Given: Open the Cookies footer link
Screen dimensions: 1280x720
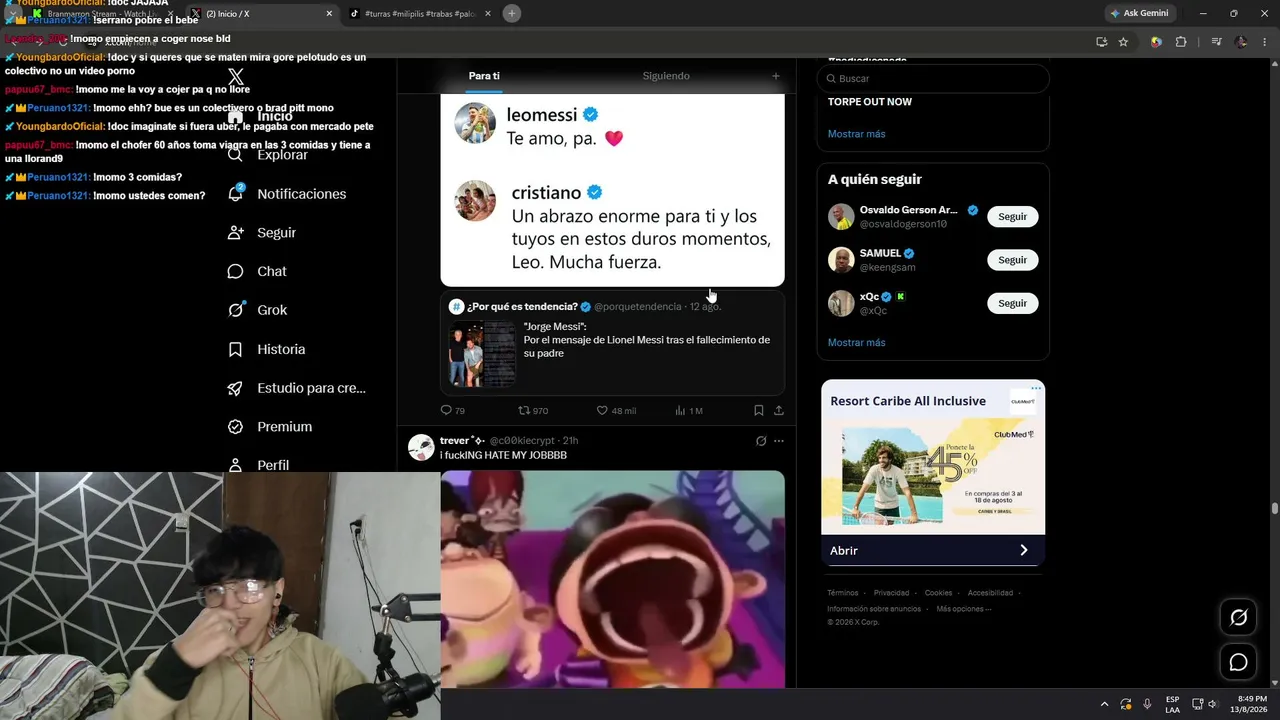Looking at the screenshot, I should tap(938, 593).
